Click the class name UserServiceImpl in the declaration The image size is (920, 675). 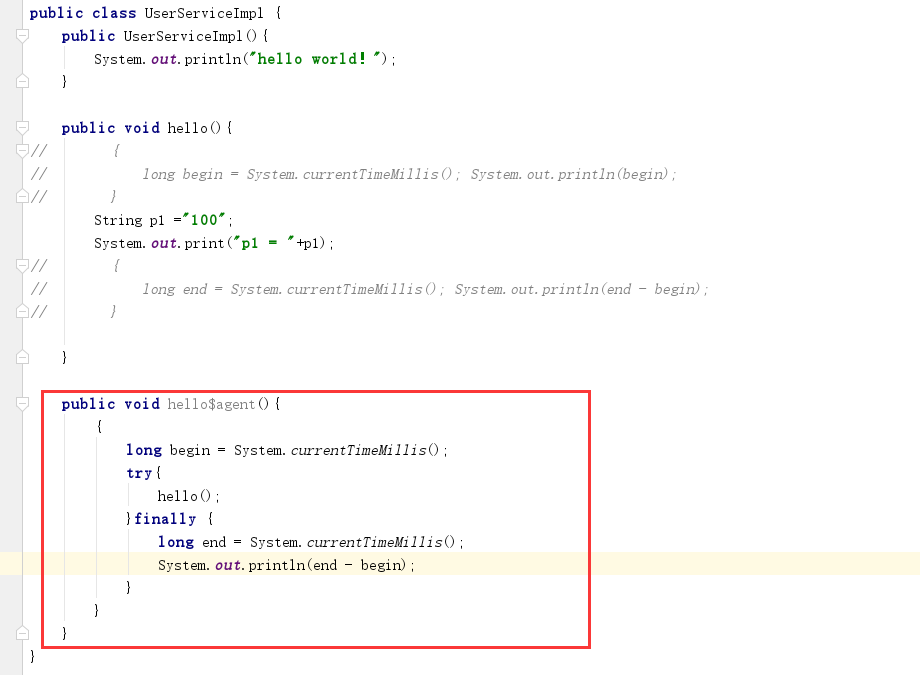pyautogui.click(x=204, y=13)
